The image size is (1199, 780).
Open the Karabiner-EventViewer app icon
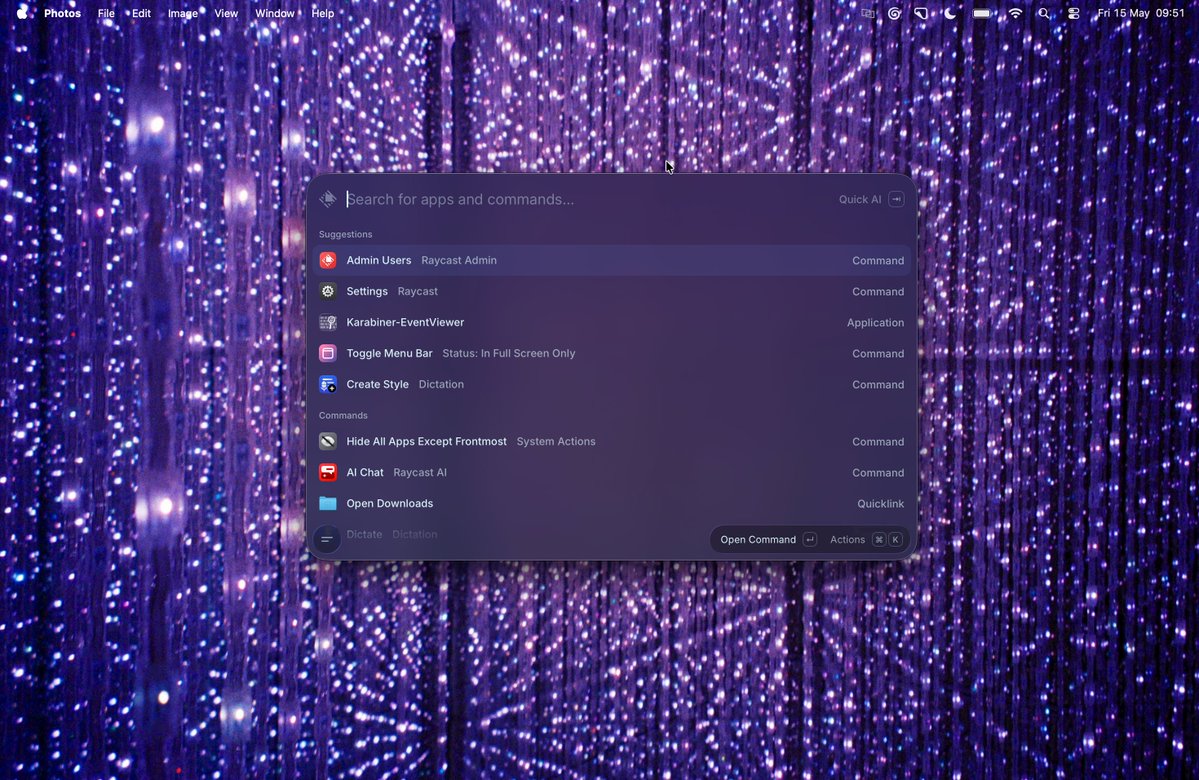click(x=328, y=323)
